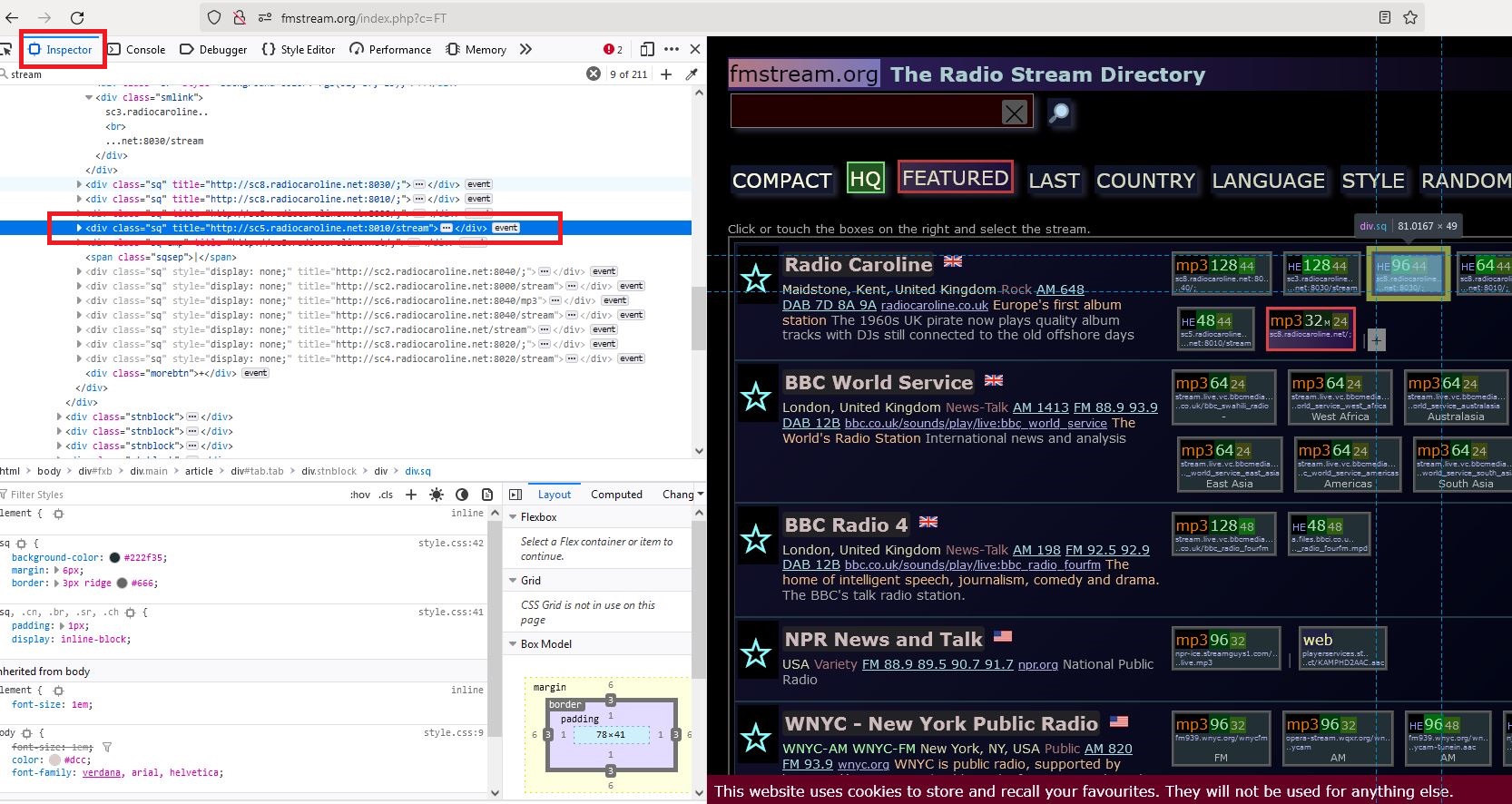The image size is (1512, 804).
Task: Open the radiocaroline.co.uk link
Action: (934, 306)
